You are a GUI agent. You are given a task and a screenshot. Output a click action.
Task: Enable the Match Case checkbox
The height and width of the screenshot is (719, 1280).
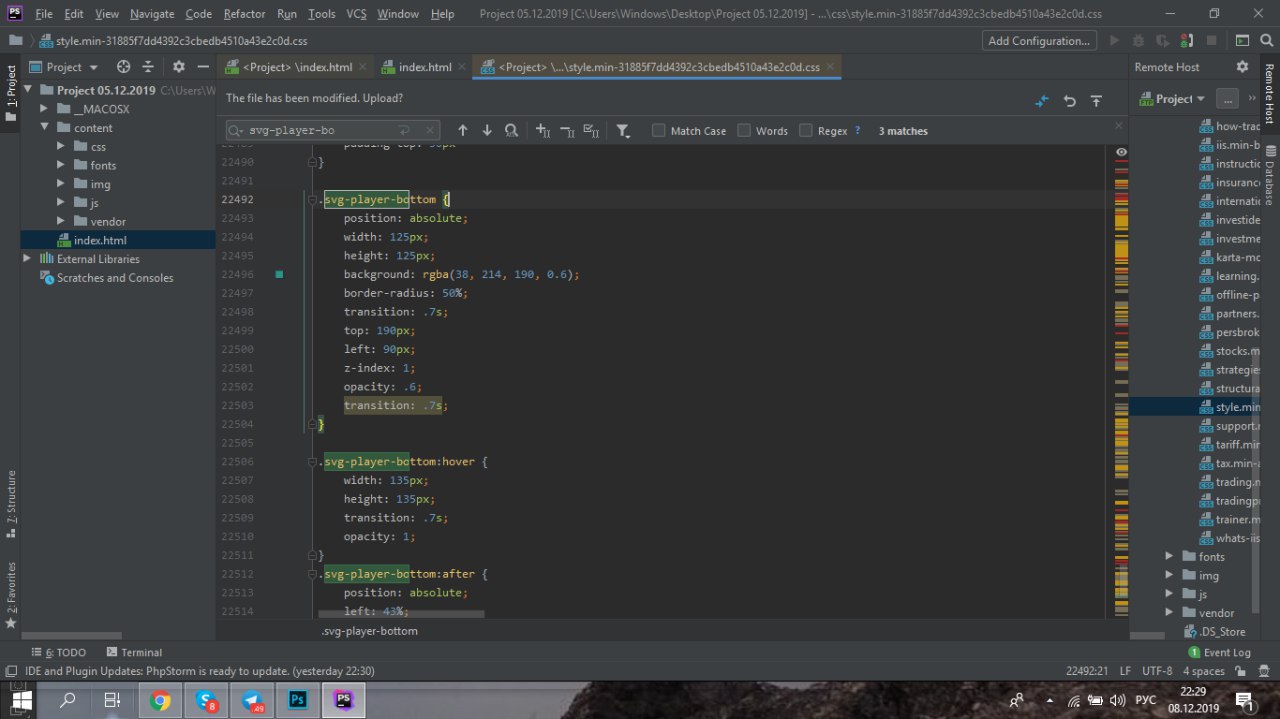click(x=659, y=131)
